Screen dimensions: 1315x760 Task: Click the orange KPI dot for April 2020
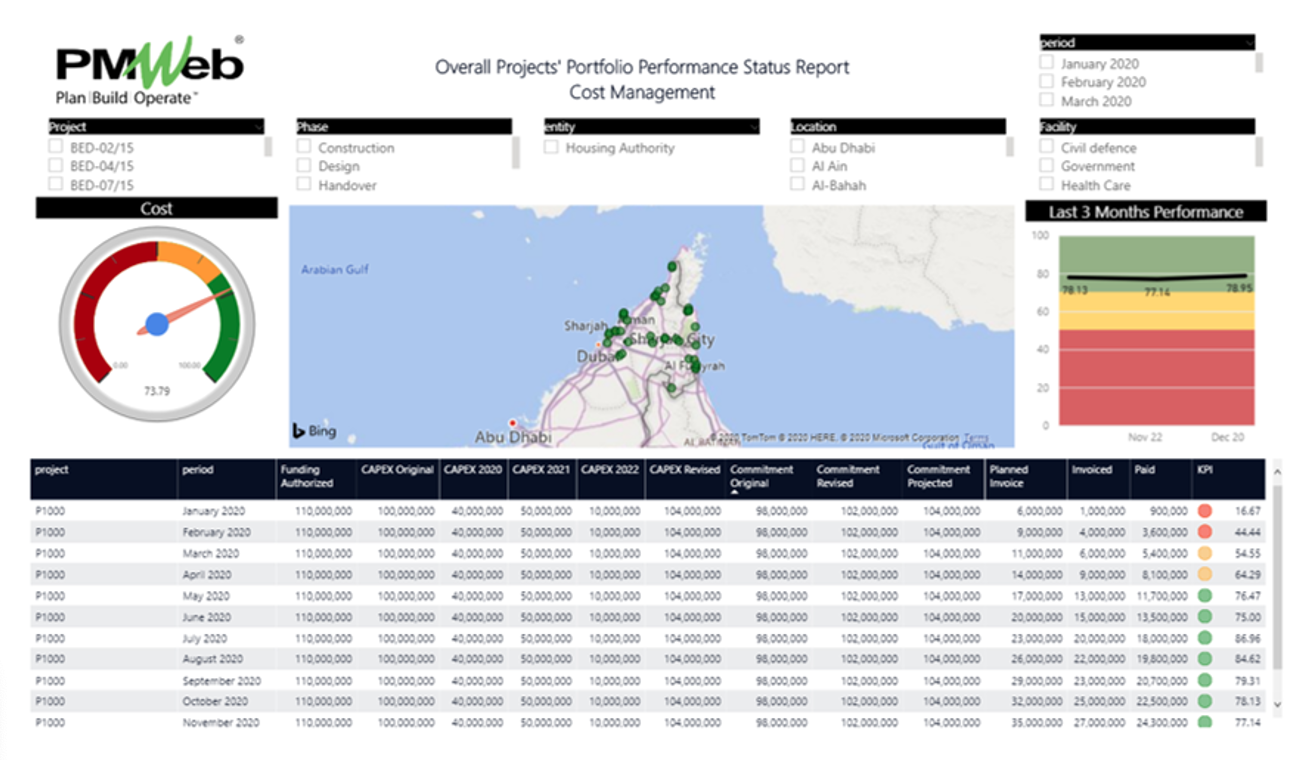(1205, 574)
